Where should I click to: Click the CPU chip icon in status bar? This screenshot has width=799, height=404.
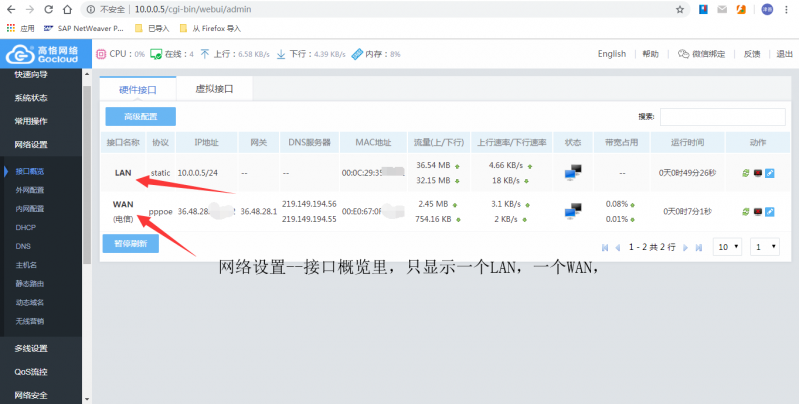[x=101, y=54]
